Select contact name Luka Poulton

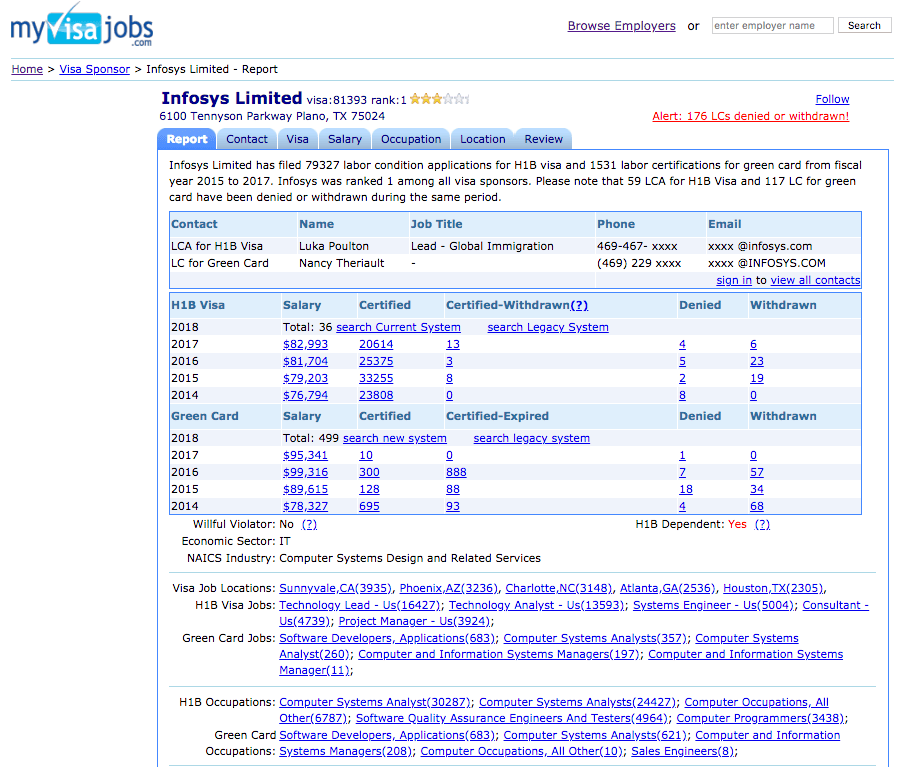point(334,246)
